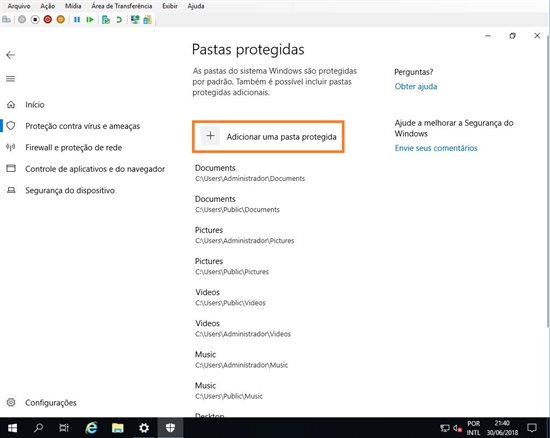Save the VM state with the orange icon
Viewport: 550px width, 438px height.
point(61,20)
